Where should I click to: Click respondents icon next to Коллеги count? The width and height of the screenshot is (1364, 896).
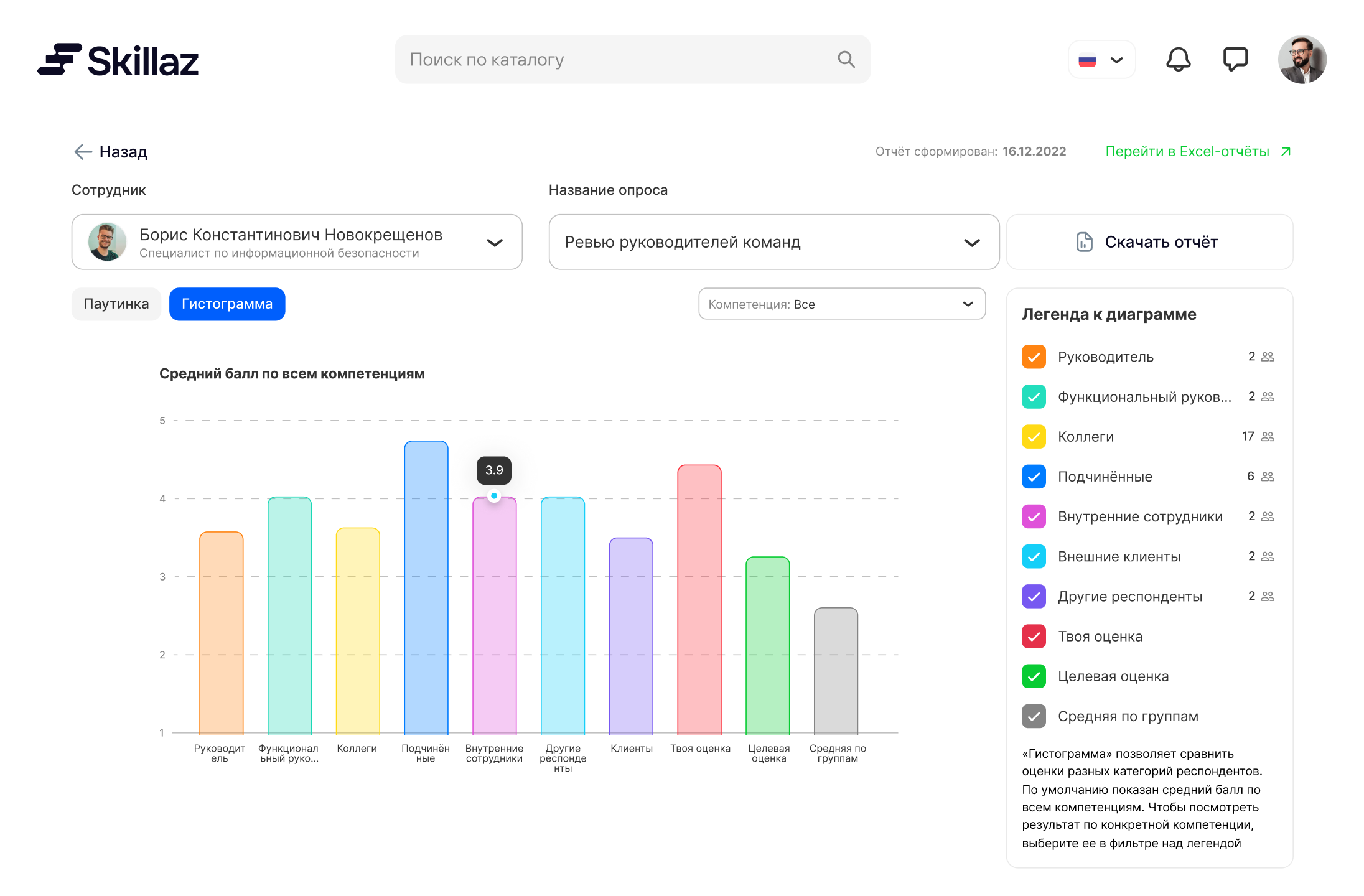[1268, 437]
